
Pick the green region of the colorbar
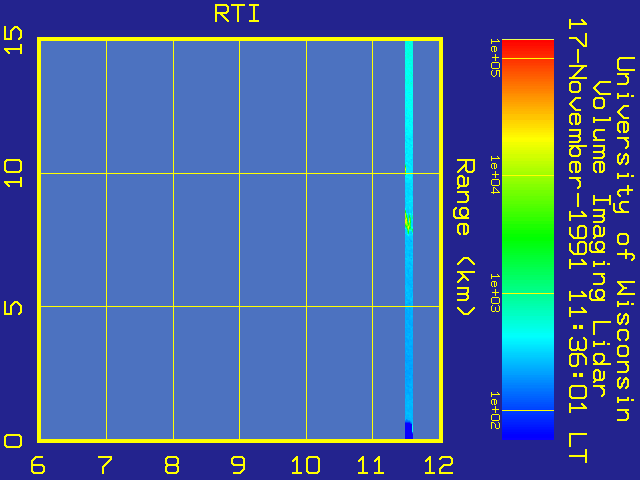pyautogui.click(x=528, y=237)
